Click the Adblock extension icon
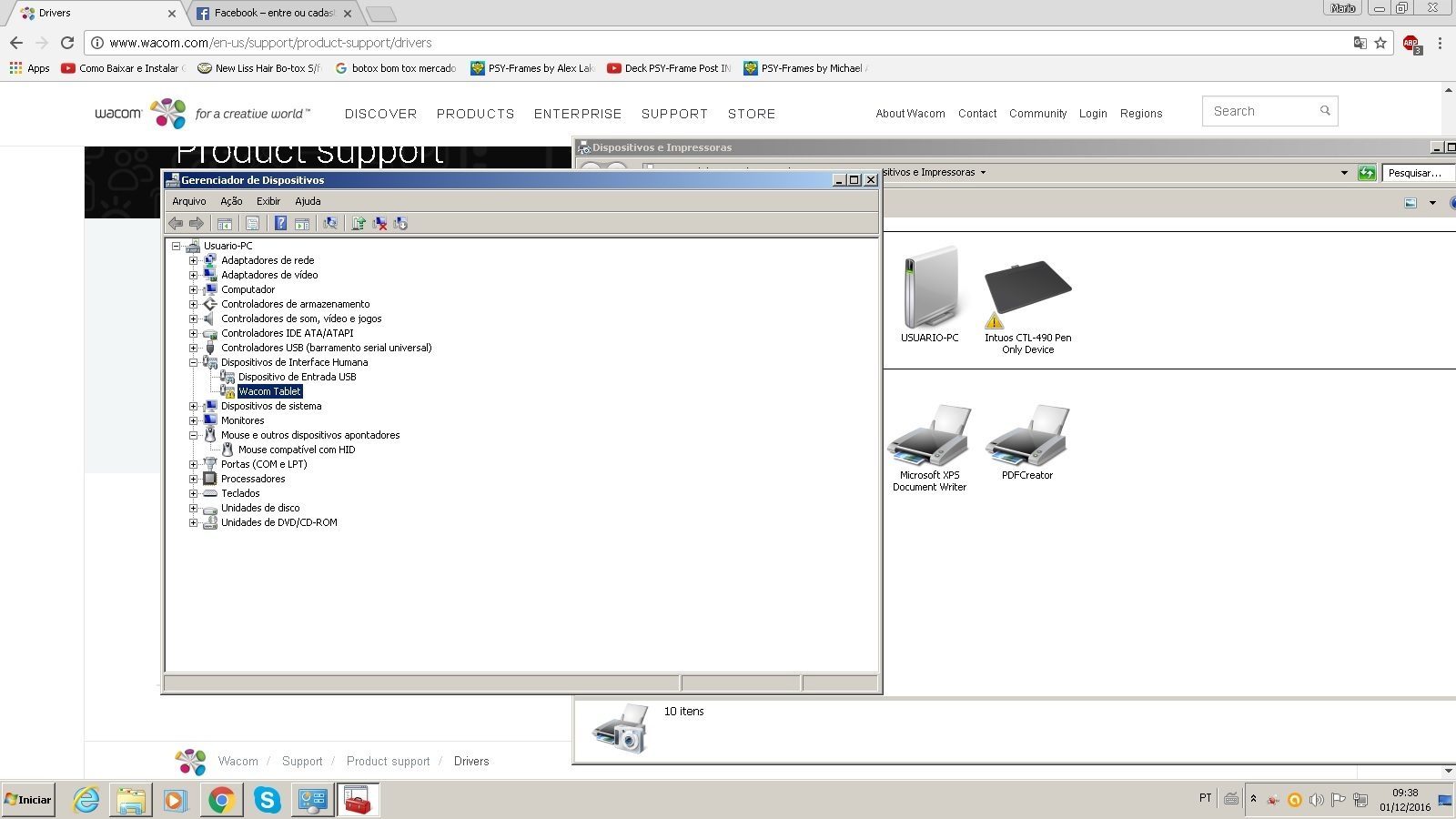The image size is (1456, 819). (1411, 44)
